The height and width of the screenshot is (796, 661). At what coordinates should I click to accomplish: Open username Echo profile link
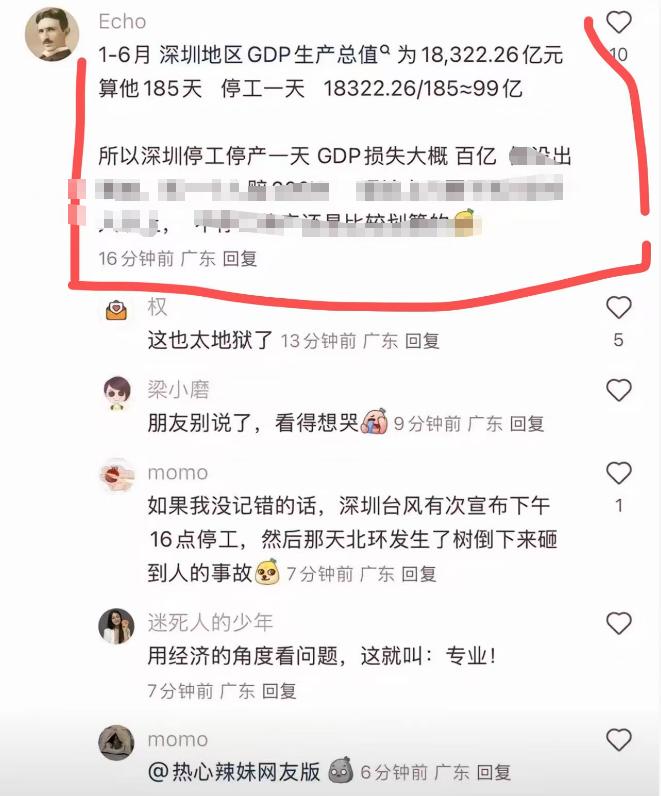coord(122,22)
